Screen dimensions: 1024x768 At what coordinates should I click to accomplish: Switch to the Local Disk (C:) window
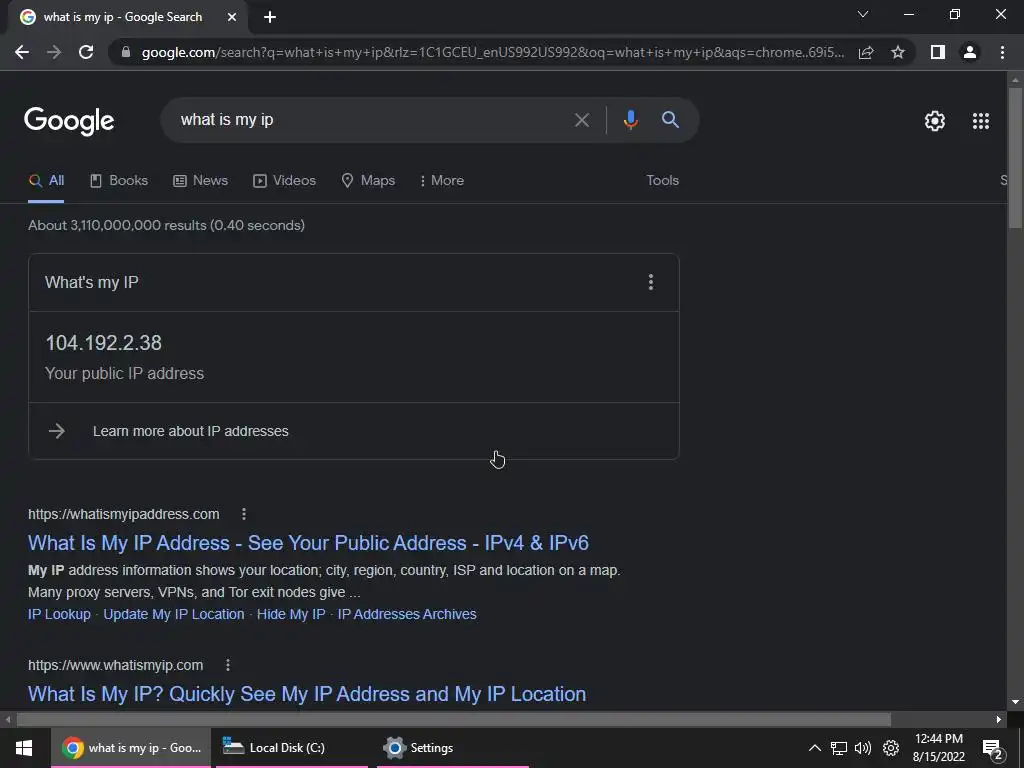coord(292,748)
